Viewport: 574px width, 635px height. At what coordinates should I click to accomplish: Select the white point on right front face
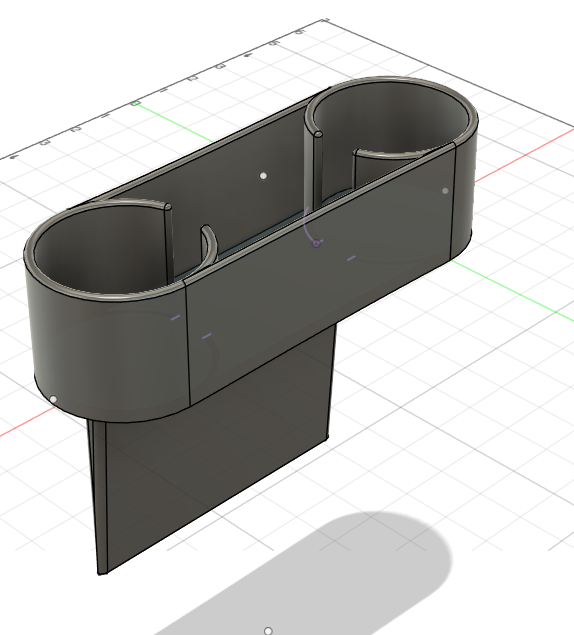pos(445,191)
